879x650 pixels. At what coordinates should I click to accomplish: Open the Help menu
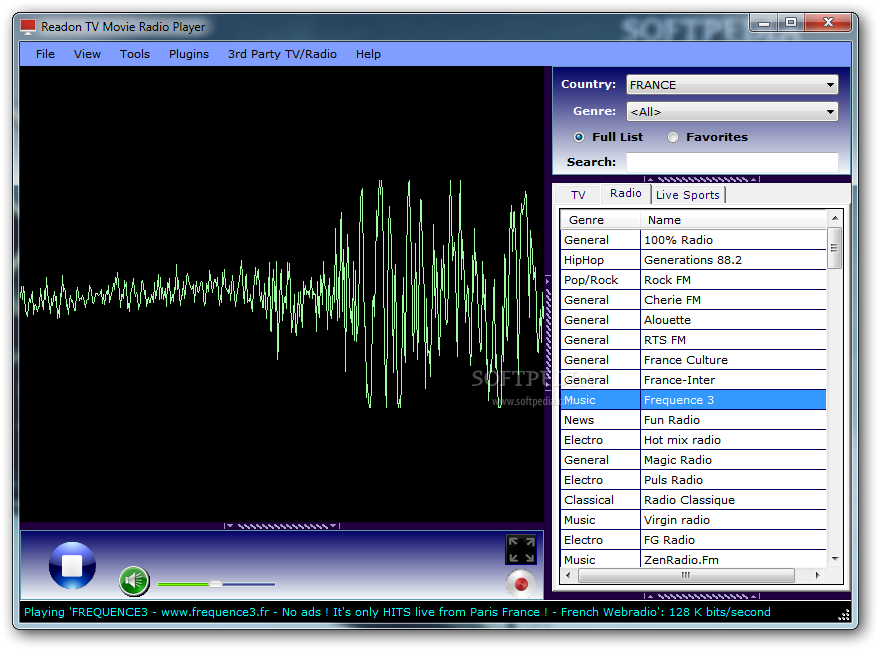coord(368,54)
